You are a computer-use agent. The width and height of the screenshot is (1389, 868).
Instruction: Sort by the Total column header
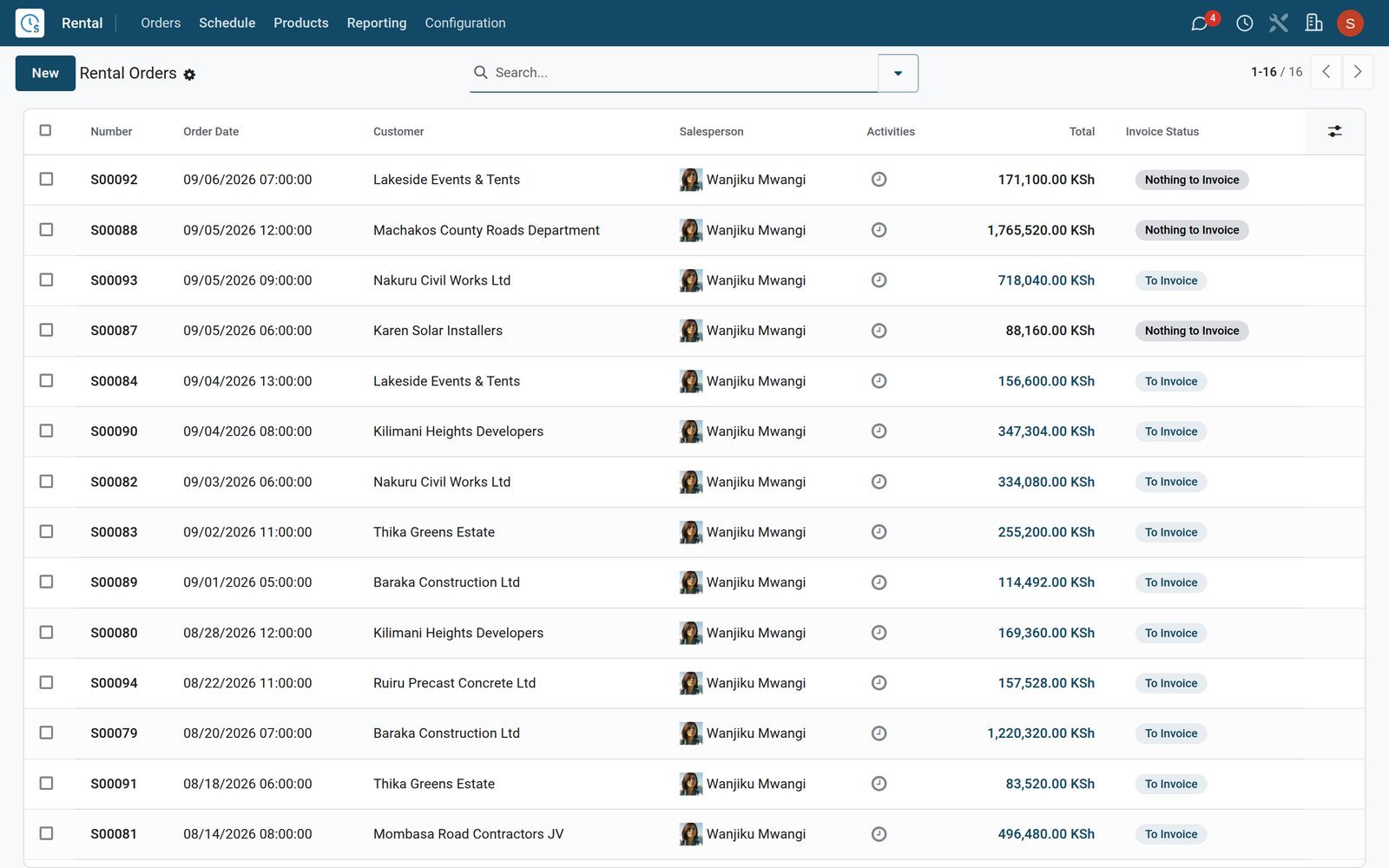coord(1082,132)
